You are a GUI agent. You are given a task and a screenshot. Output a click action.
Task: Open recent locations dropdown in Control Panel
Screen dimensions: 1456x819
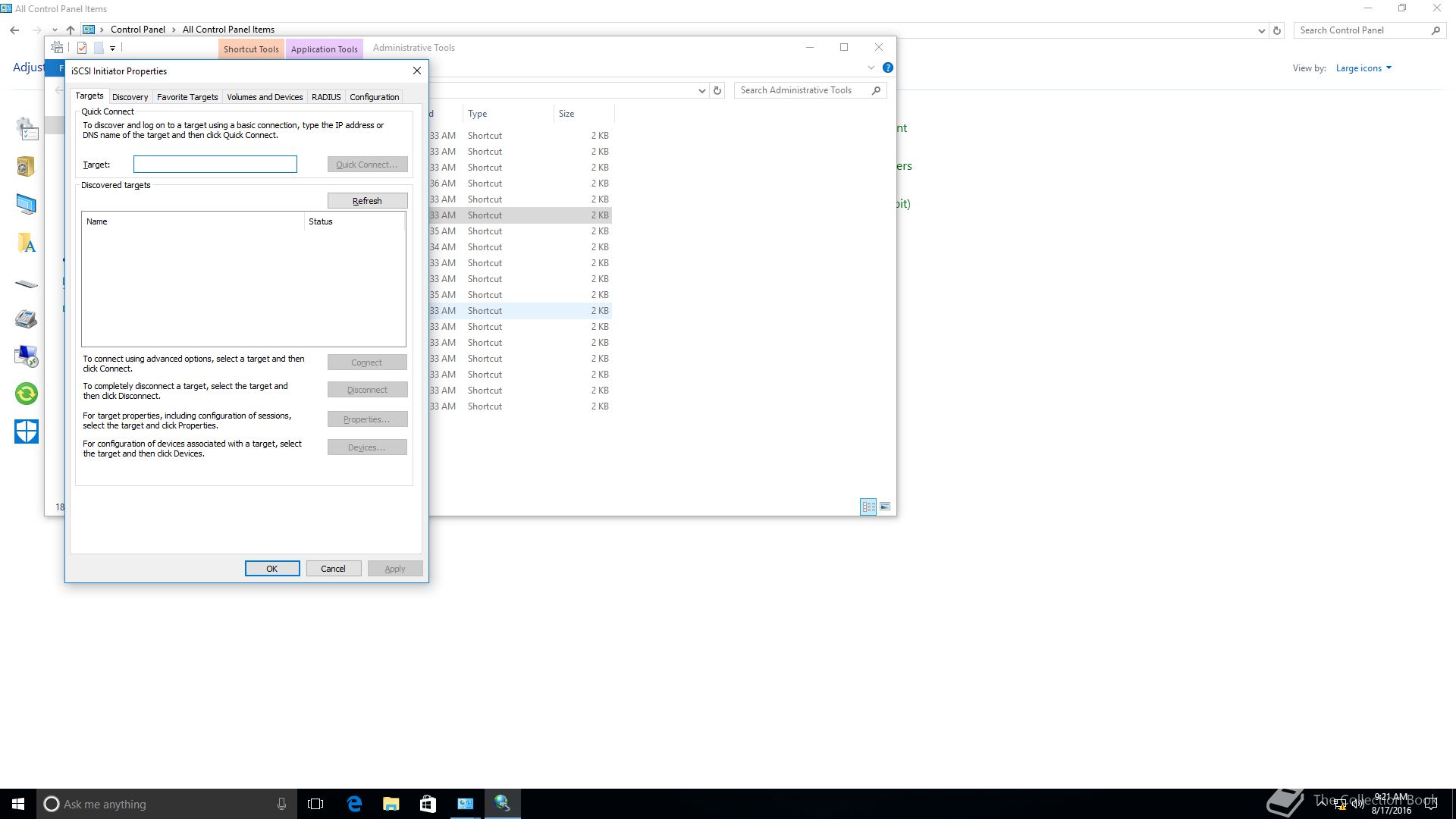pyautogui.click(x=55, y=30)
